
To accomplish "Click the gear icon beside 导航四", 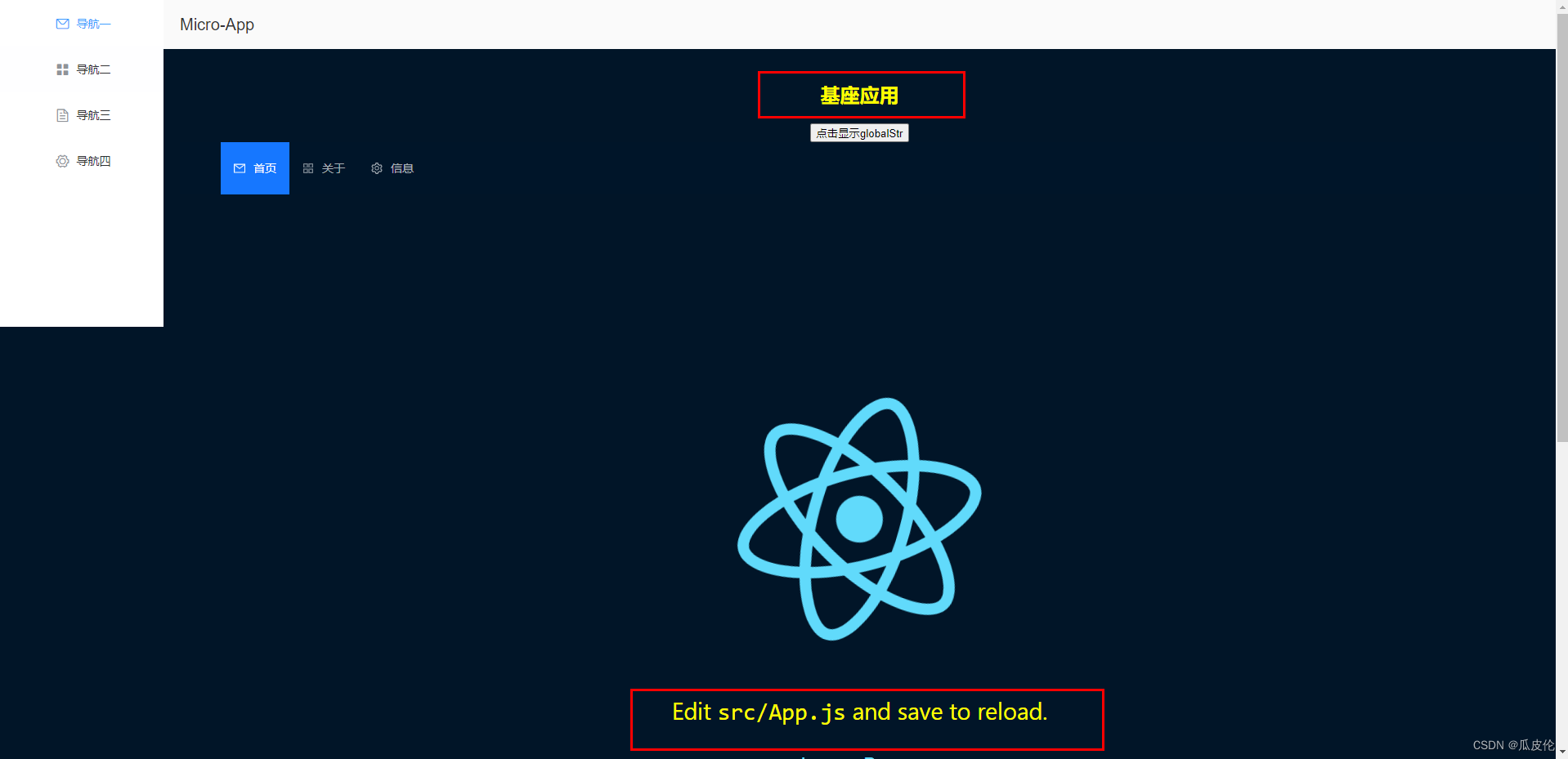I will 62,161.
